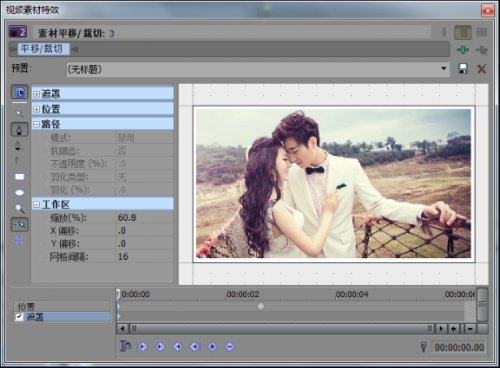Screen dimensions: 500x368
Task: Toggle the show properties button in sidebar
Action: click(19, 92)
